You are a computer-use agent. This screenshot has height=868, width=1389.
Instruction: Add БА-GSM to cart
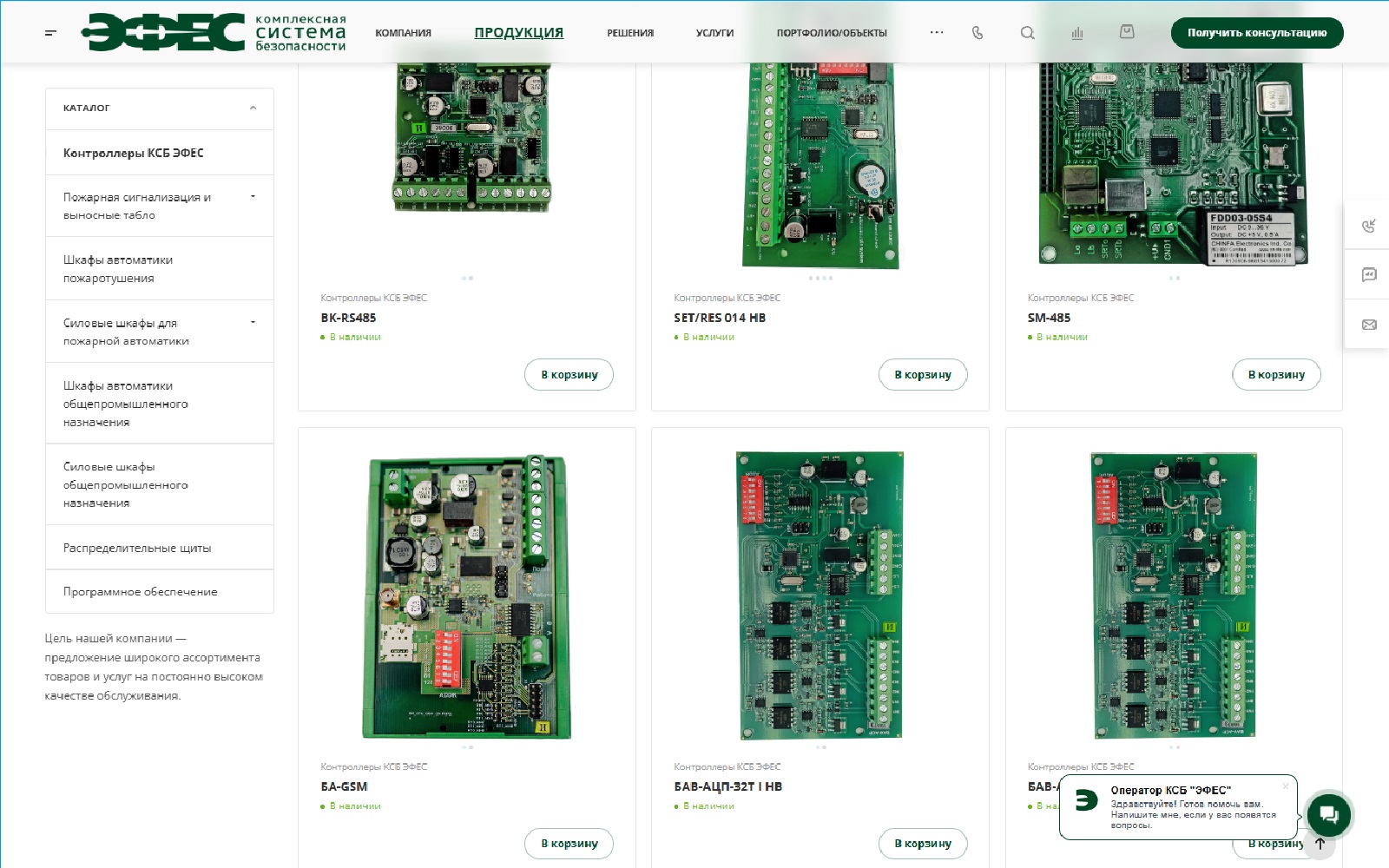569,844
